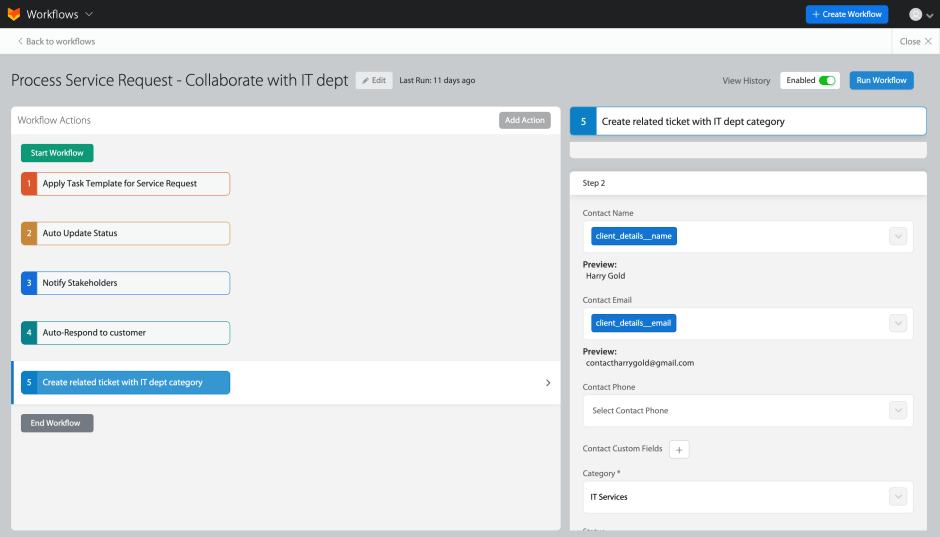940x537 pixels.
Task: Open the Contact Email dropdown arrow
Action: pos(897,323)
